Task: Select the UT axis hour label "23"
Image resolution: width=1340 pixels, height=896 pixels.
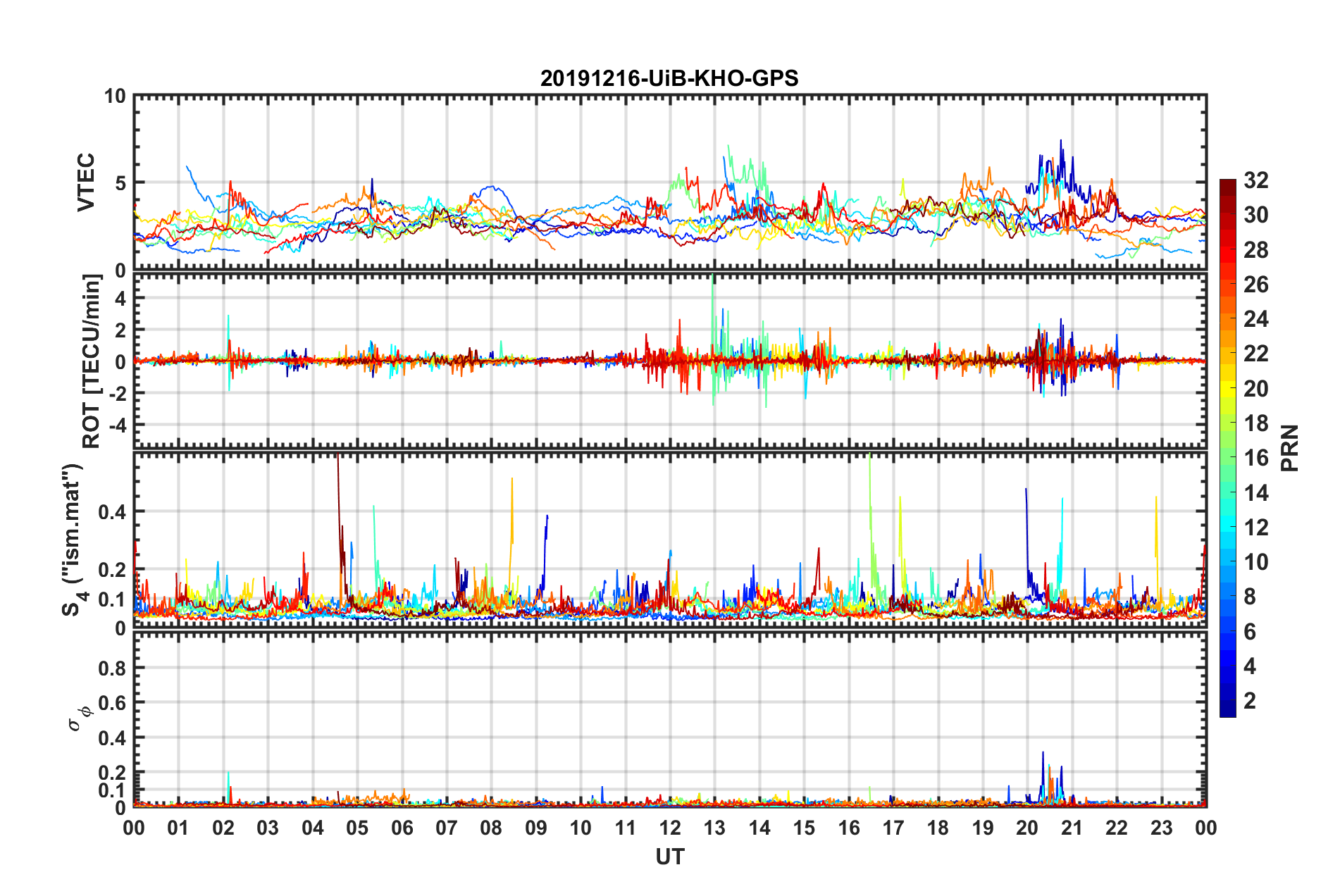Action: 1161,828
